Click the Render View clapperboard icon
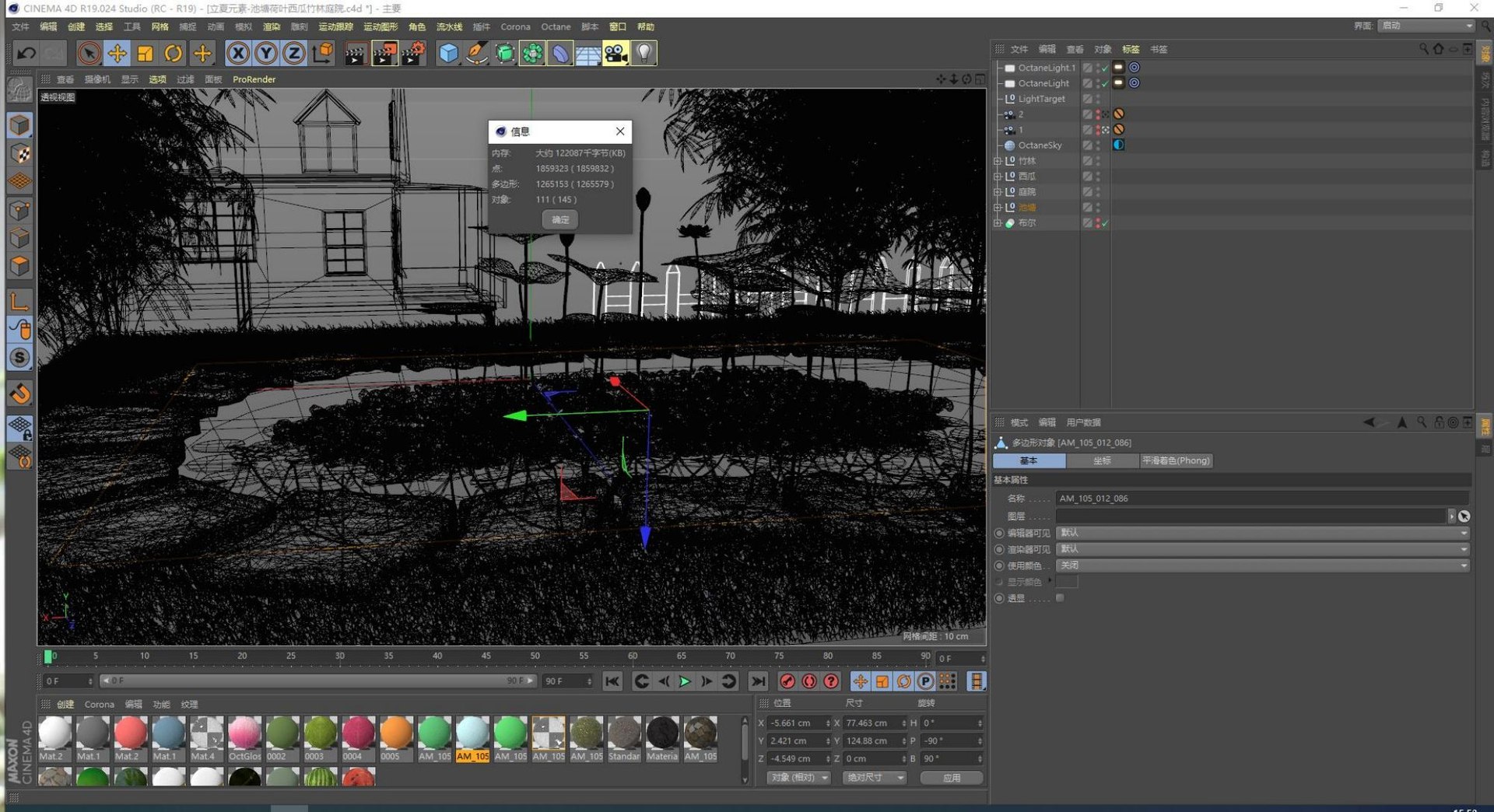The height and width of the screenshot is (812, 1494). click(x=356, y=53)
